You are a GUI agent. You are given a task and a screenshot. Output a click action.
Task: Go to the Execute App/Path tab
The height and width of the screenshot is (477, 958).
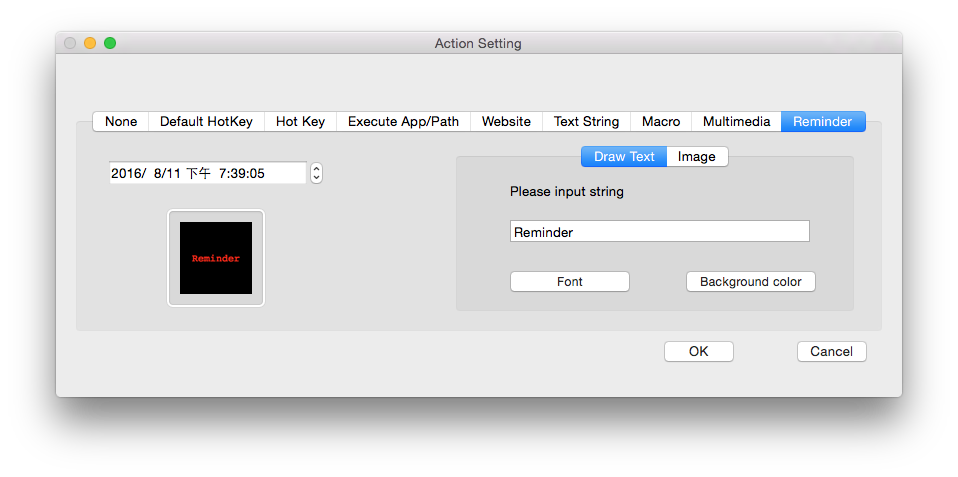pos(403,121)
